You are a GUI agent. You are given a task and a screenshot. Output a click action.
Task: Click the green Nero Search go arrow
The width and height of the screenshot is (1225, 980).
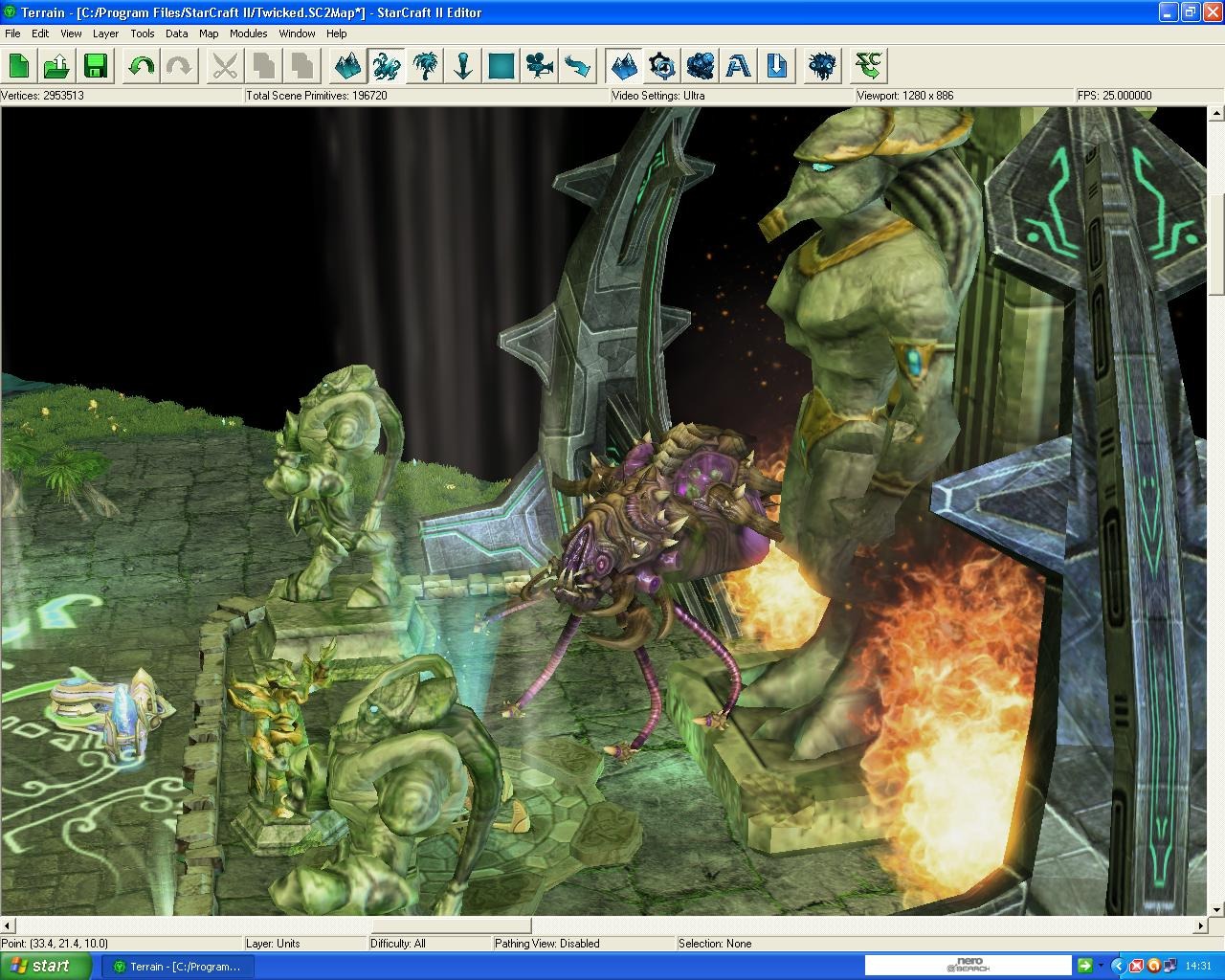tap(1084, 966)
